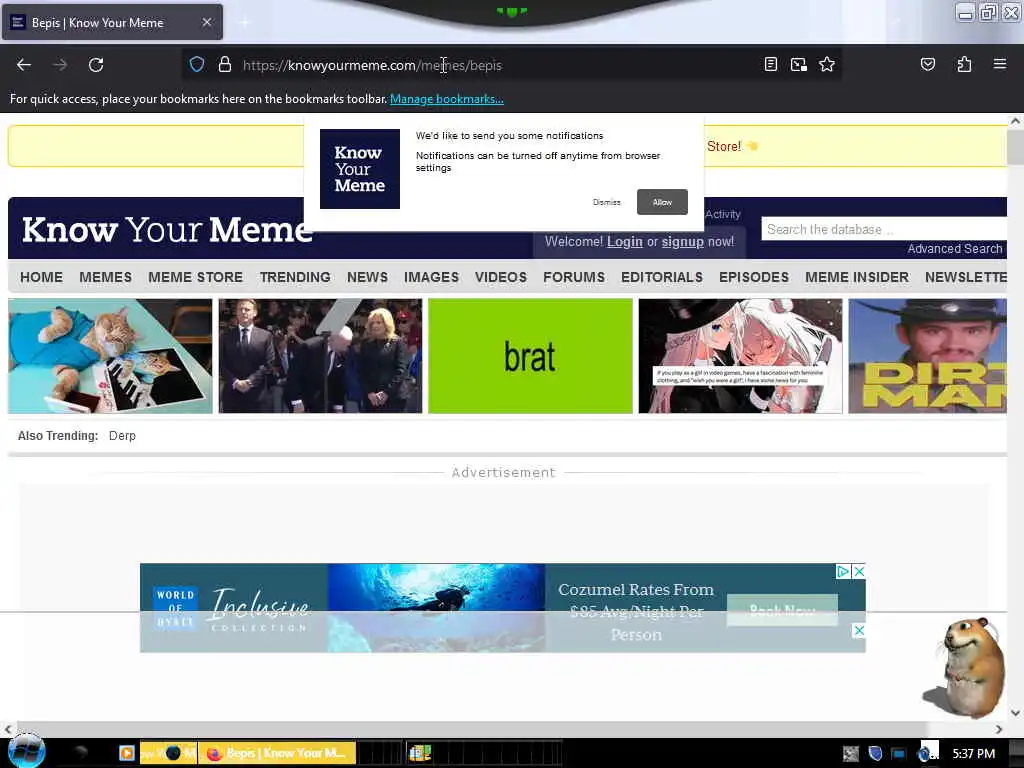Open the EDITORIALS navigation item
Screen dimensions: 1024x768
coord(662,278)
